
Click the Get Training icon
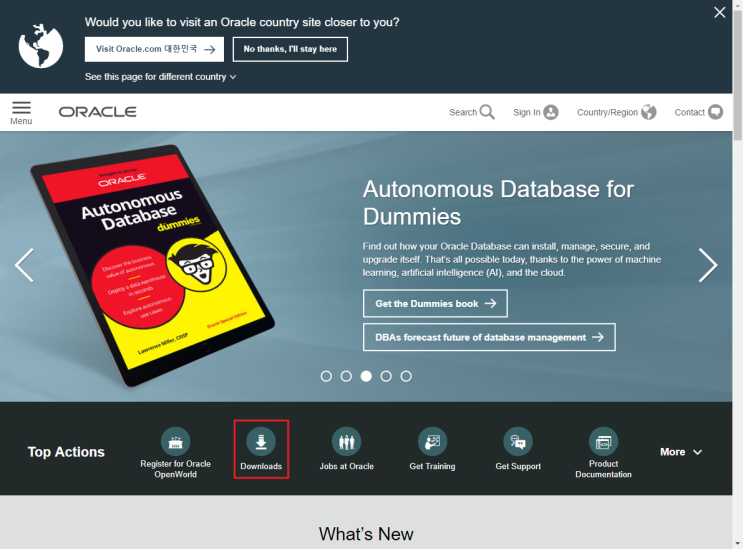[x=432, y=441]
